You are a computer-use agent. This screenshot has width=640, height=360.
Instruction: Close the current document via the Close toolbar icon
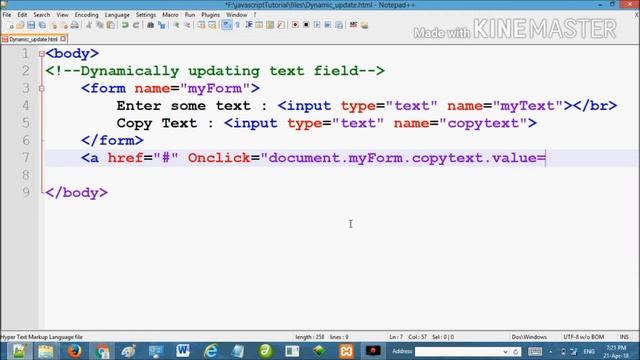(x=53, y=25)
